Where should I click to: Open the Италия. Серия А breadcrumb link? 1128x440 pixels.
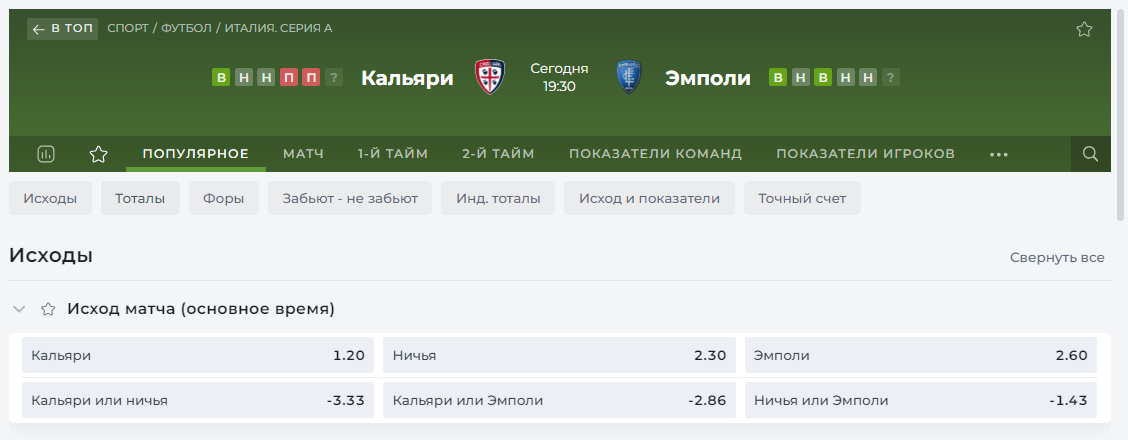pyautogui.click(x=278, y=29)
